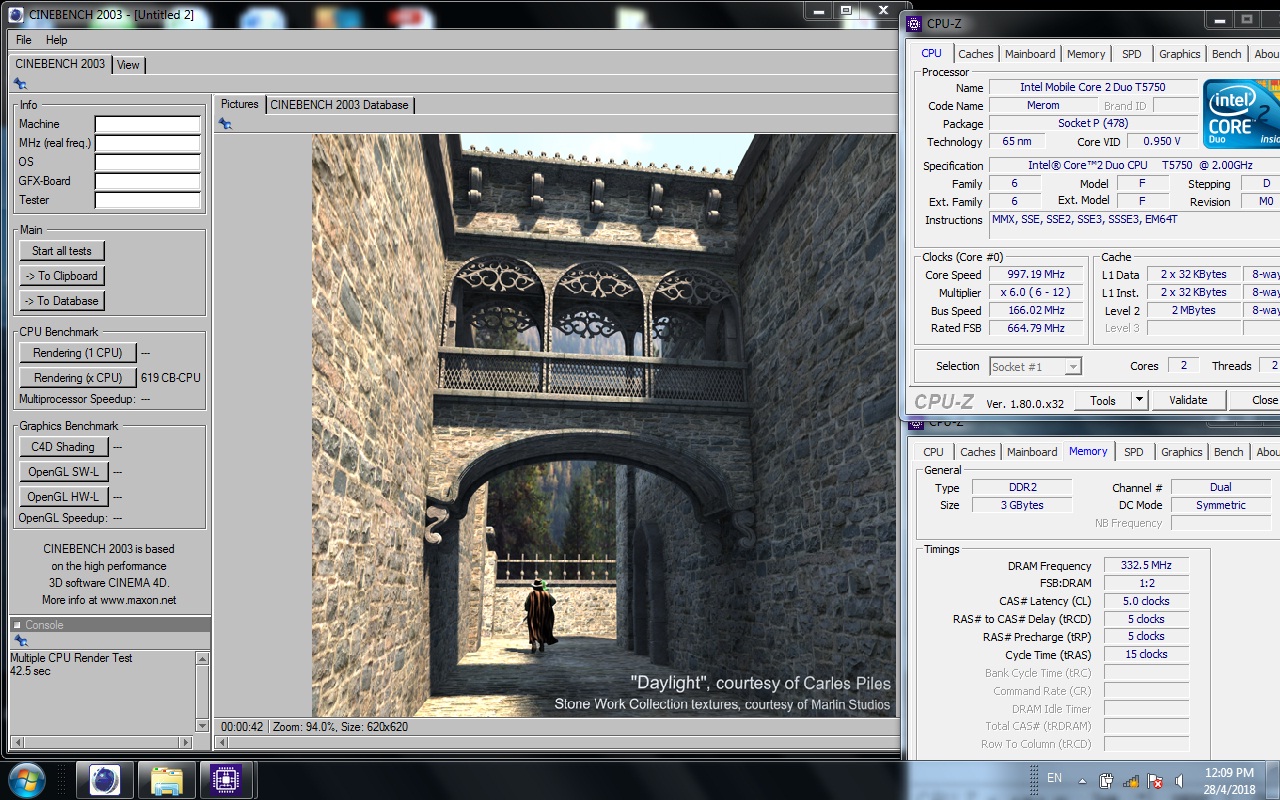Open SPD tab in top CPU-Z window

1131,54
